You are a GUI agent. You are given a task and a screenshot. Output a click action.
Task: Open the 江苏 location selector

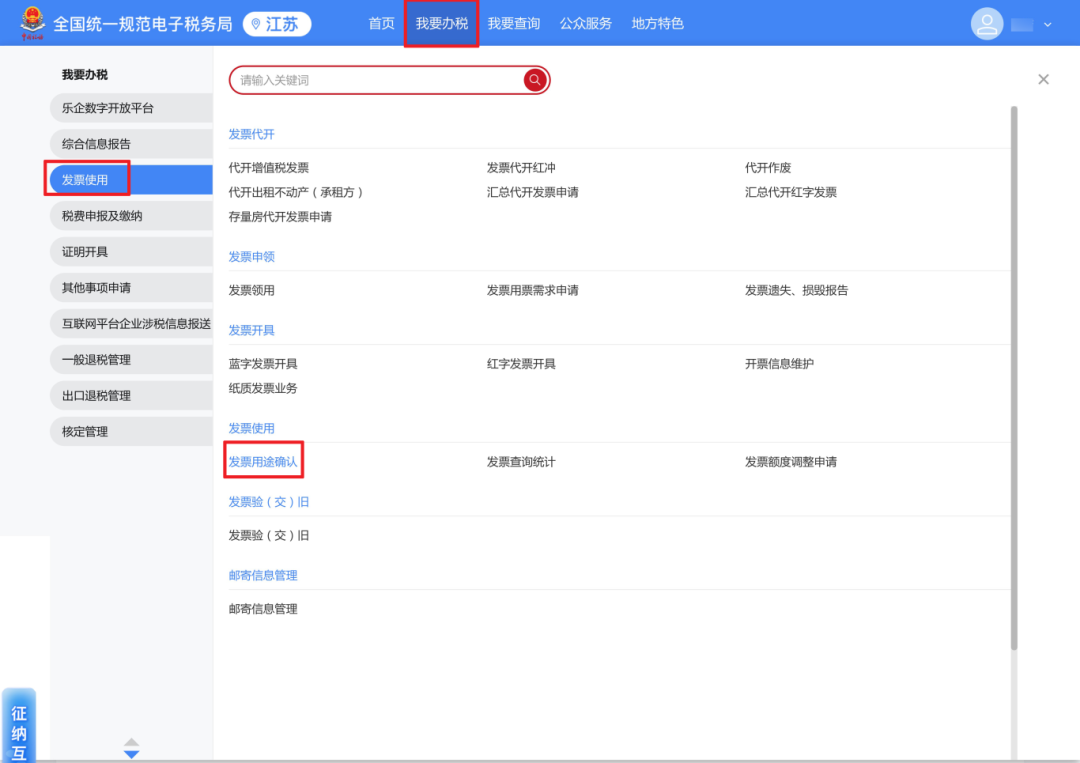pyautogui.click(x=277, y=24)
